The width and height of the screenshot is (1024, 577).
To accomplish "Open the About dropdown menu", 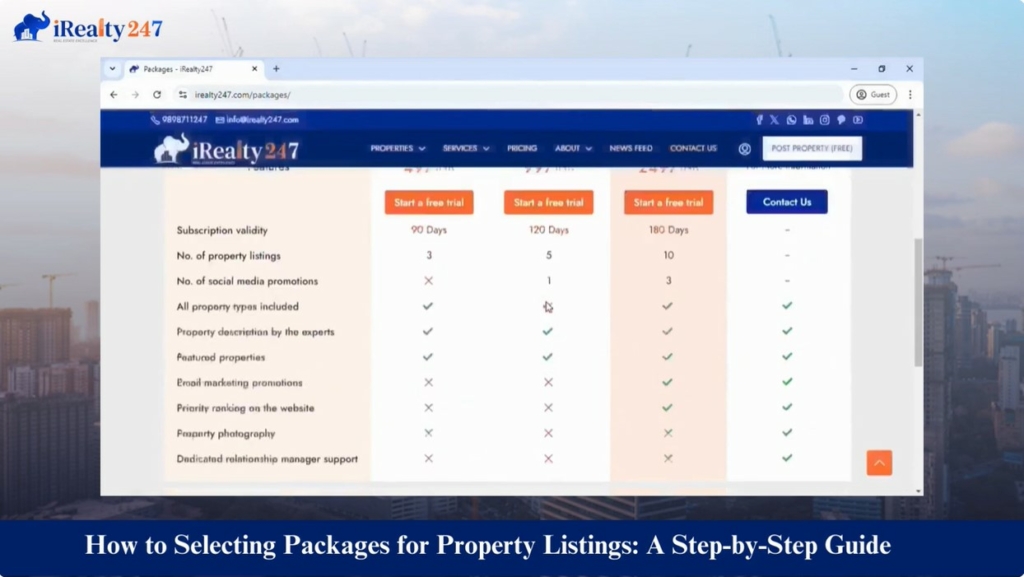I will click(x=573, y=149).
